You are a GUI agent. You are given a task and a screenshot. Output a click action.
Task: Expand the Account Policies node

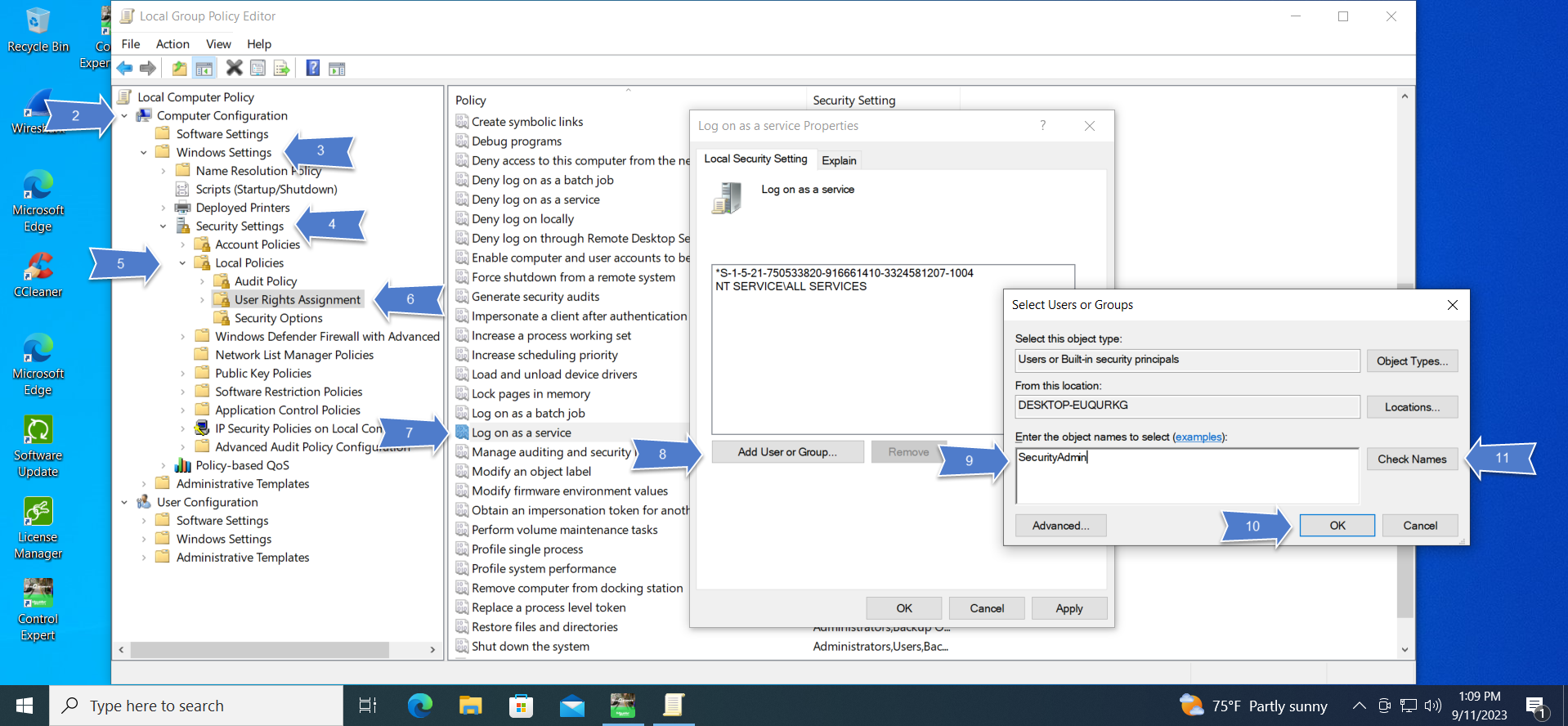click(182, 244)
